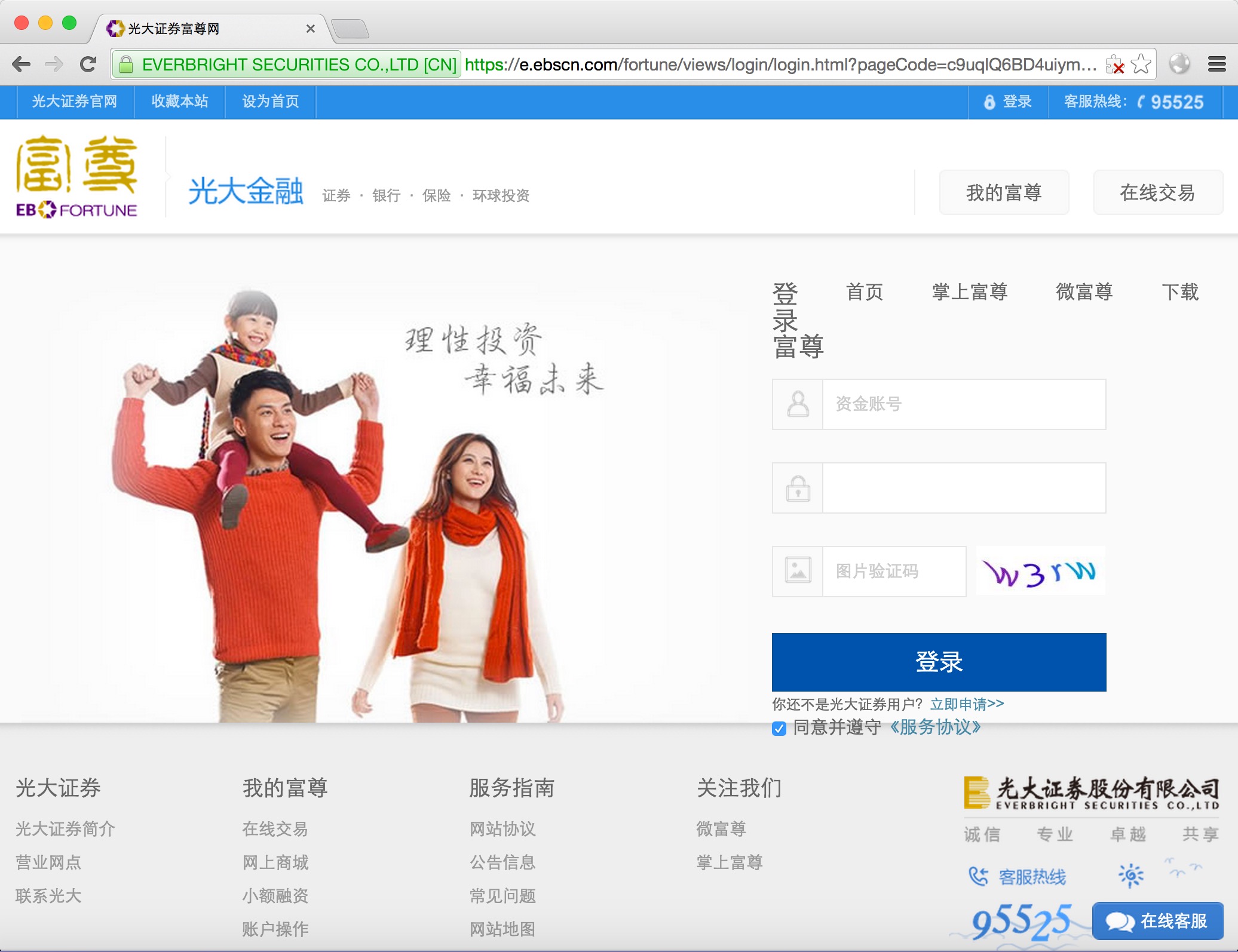Click 登录 in the top blue bar
The image size is (1238, 952).
[1008, 102]
